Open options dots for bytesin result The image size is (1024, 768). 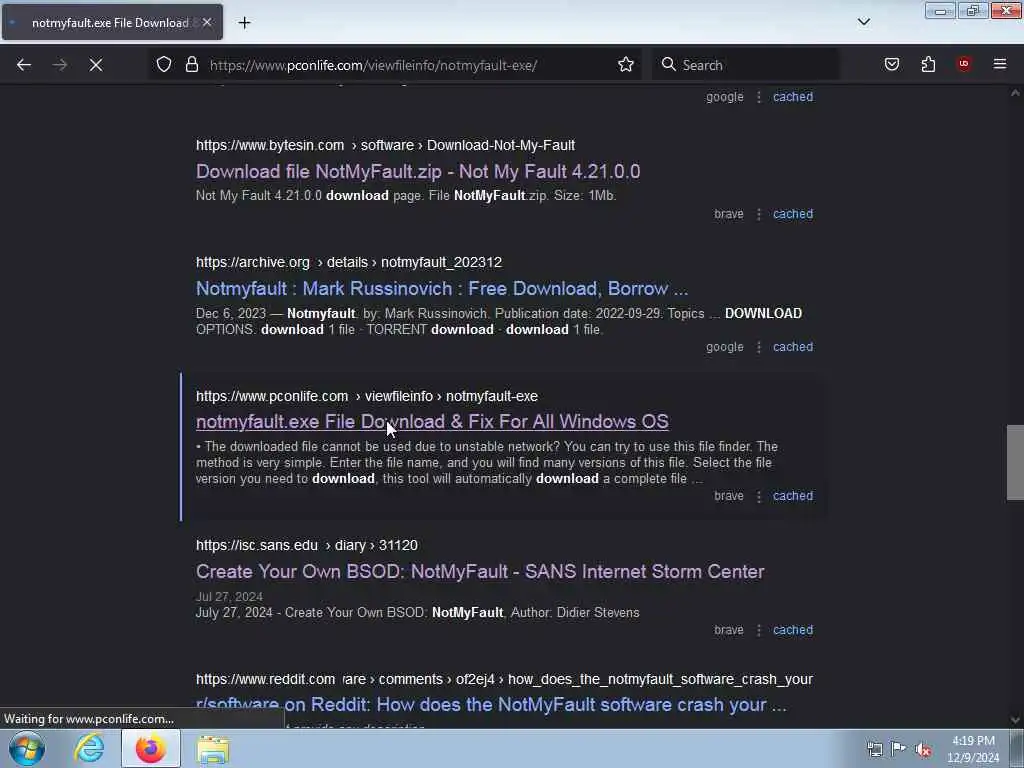758,214
